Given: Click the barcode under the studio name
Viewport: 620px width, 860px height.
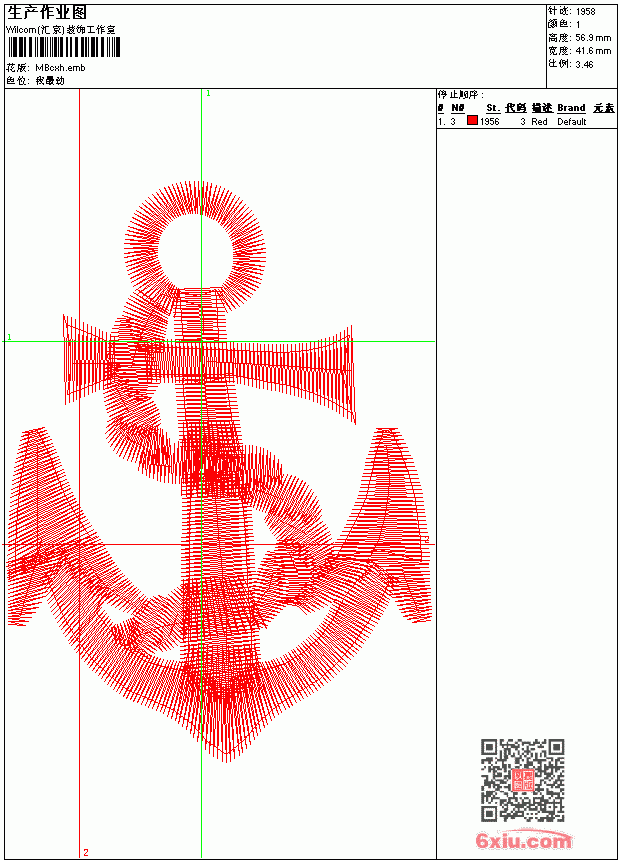Looking at the screenshot, I should point(63,48).
